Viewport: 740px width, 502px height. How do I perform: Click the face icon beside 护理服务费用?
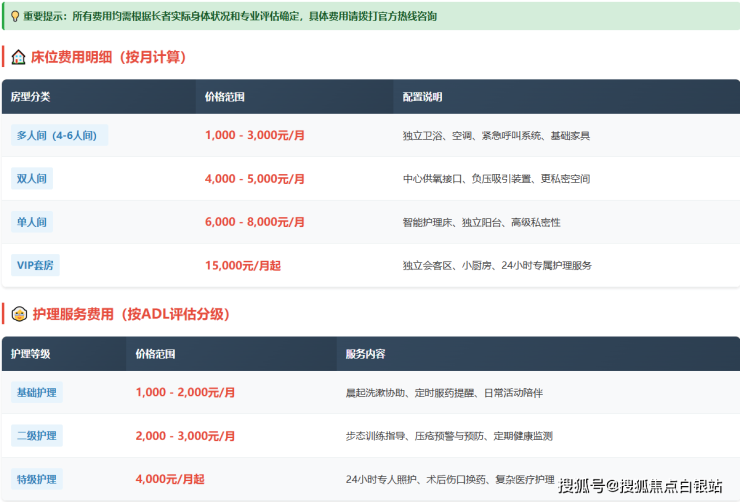point(19,314)
